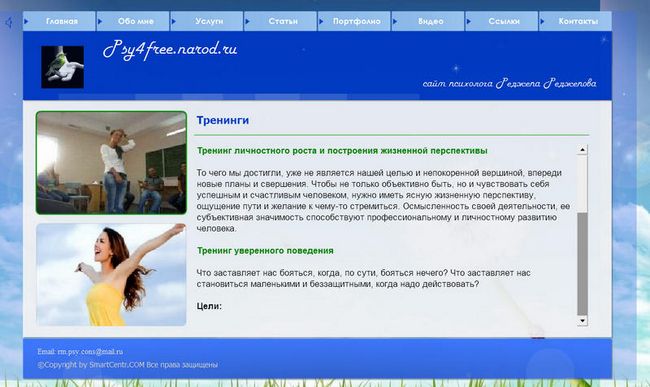Click the arrow icon beside Видео

tap(395, 21)
